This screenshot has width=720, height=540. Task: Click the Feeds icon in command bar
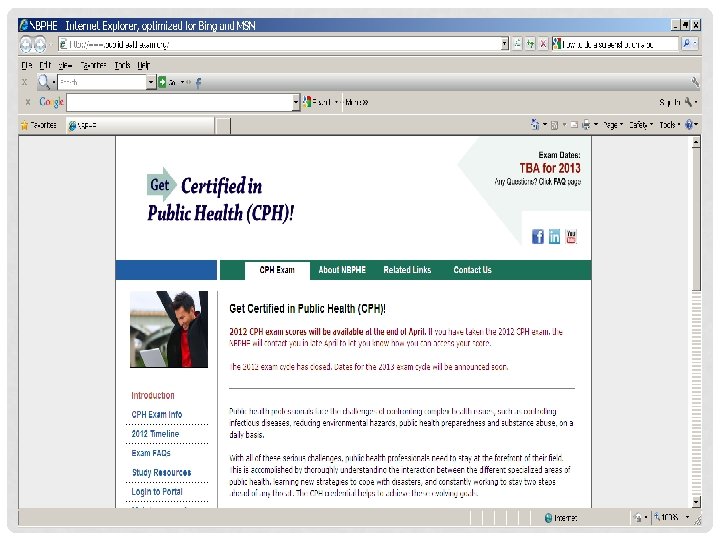click(554, 125)
